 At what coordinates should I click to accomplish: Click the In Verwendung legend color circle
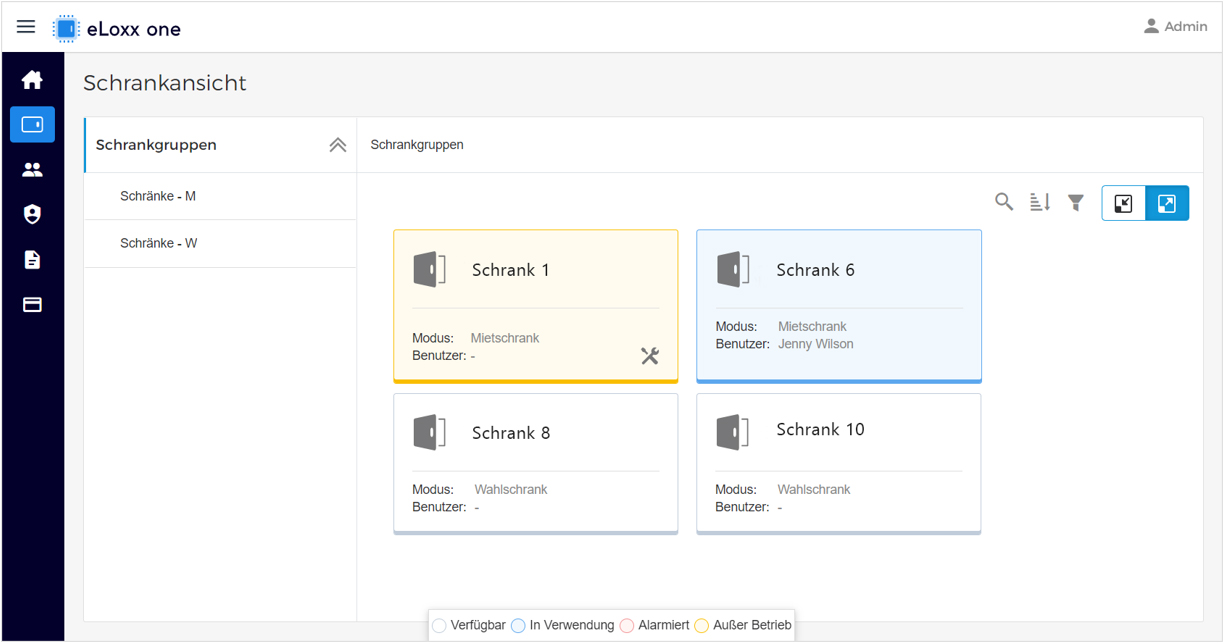(x=518, y=626)
